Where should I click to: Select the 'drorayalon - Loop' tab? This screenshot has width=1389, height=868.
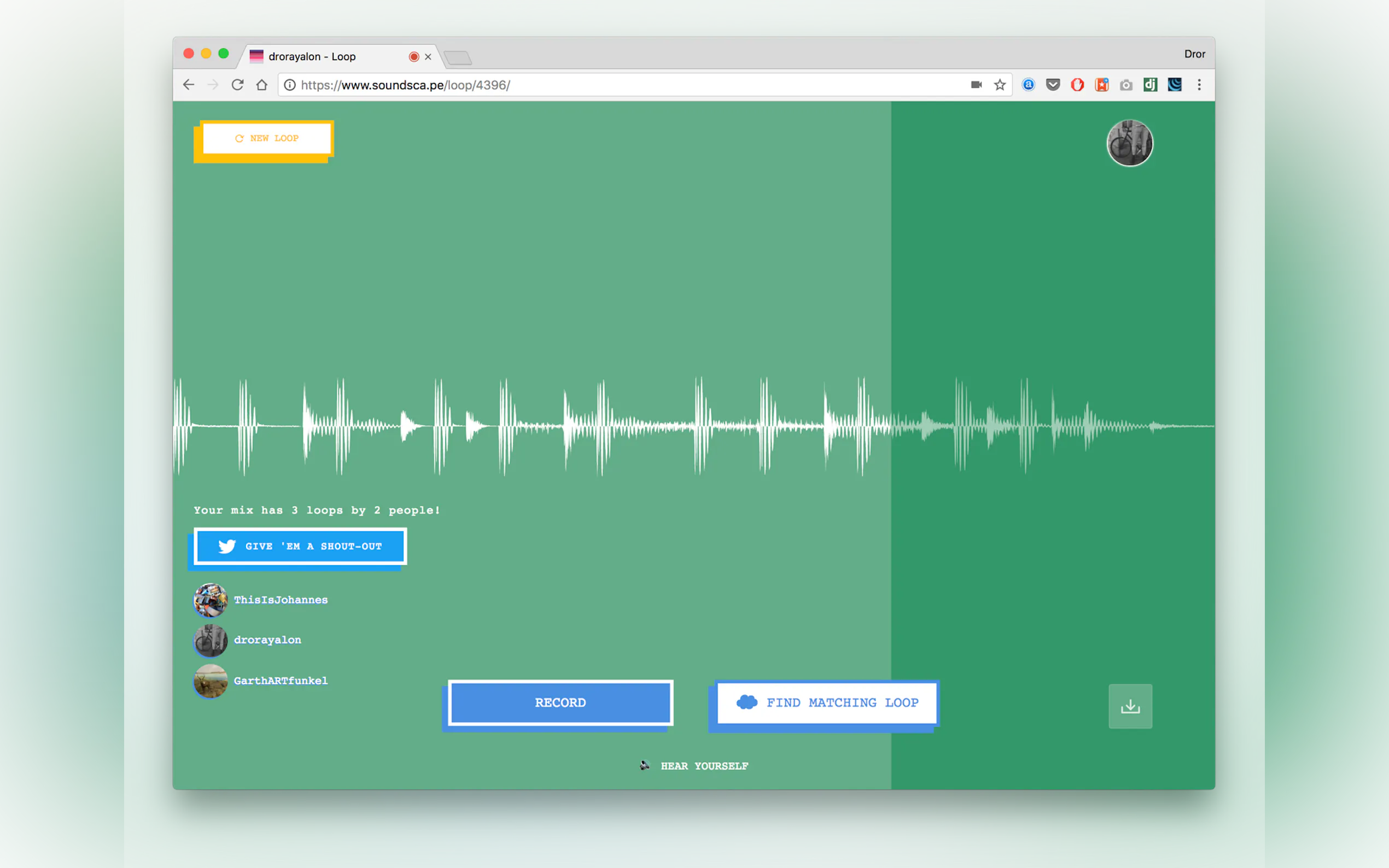tap(330, 56)
